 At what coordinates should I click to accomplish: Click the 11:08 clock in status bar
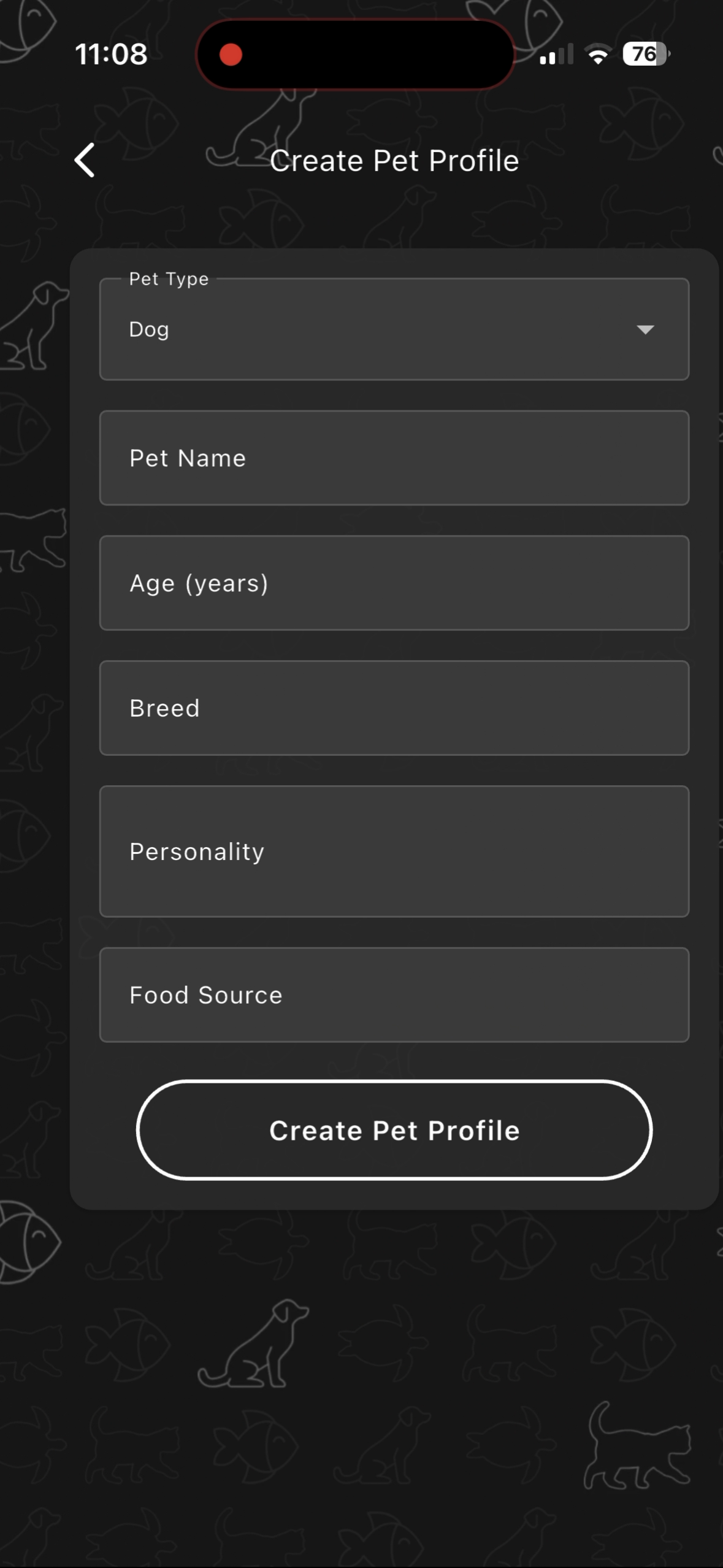(111, 54)
